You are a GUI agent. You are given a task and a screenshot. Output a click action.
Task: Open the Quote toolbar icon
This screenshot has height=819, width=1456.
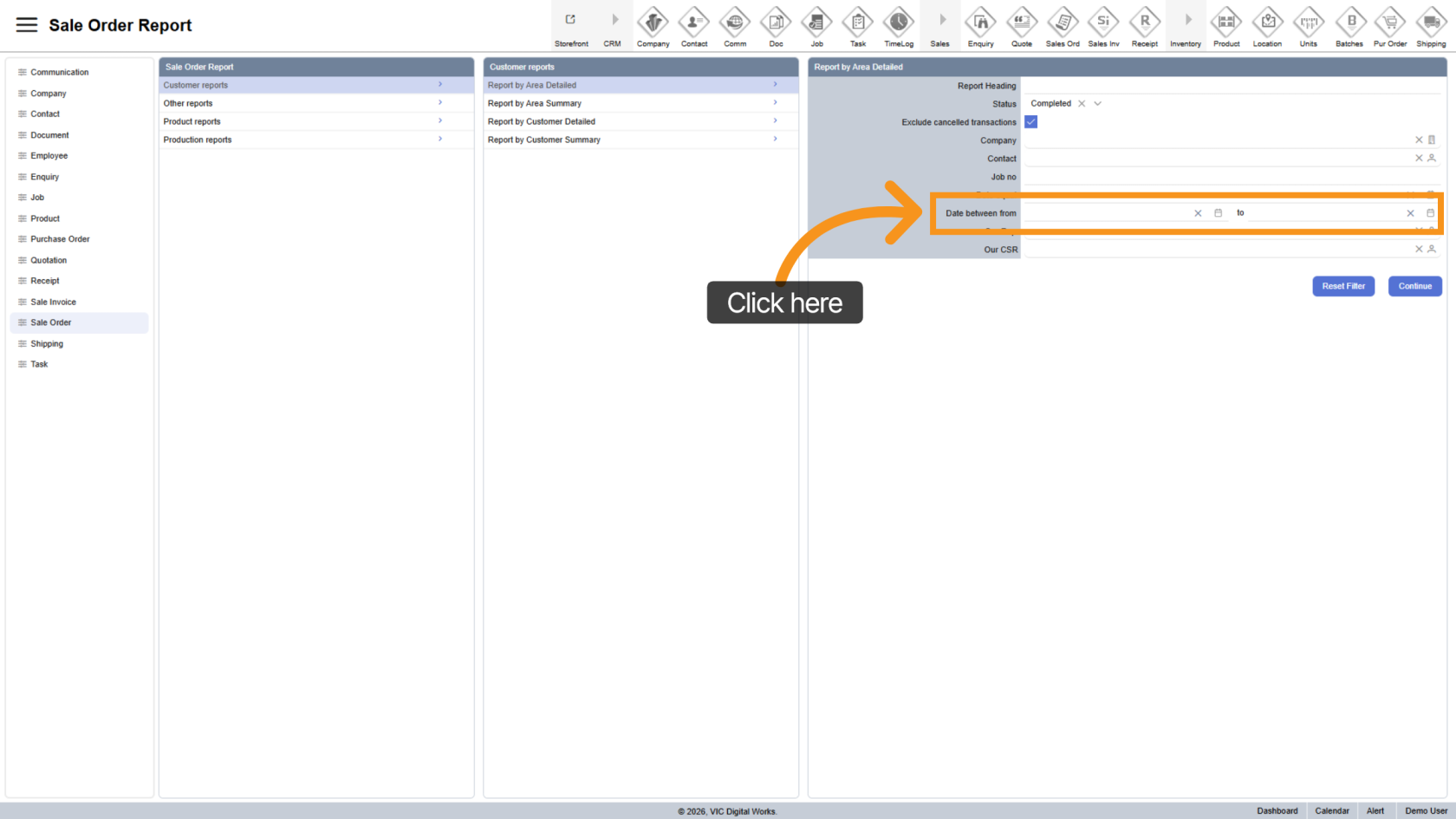tap(1022, 23)
